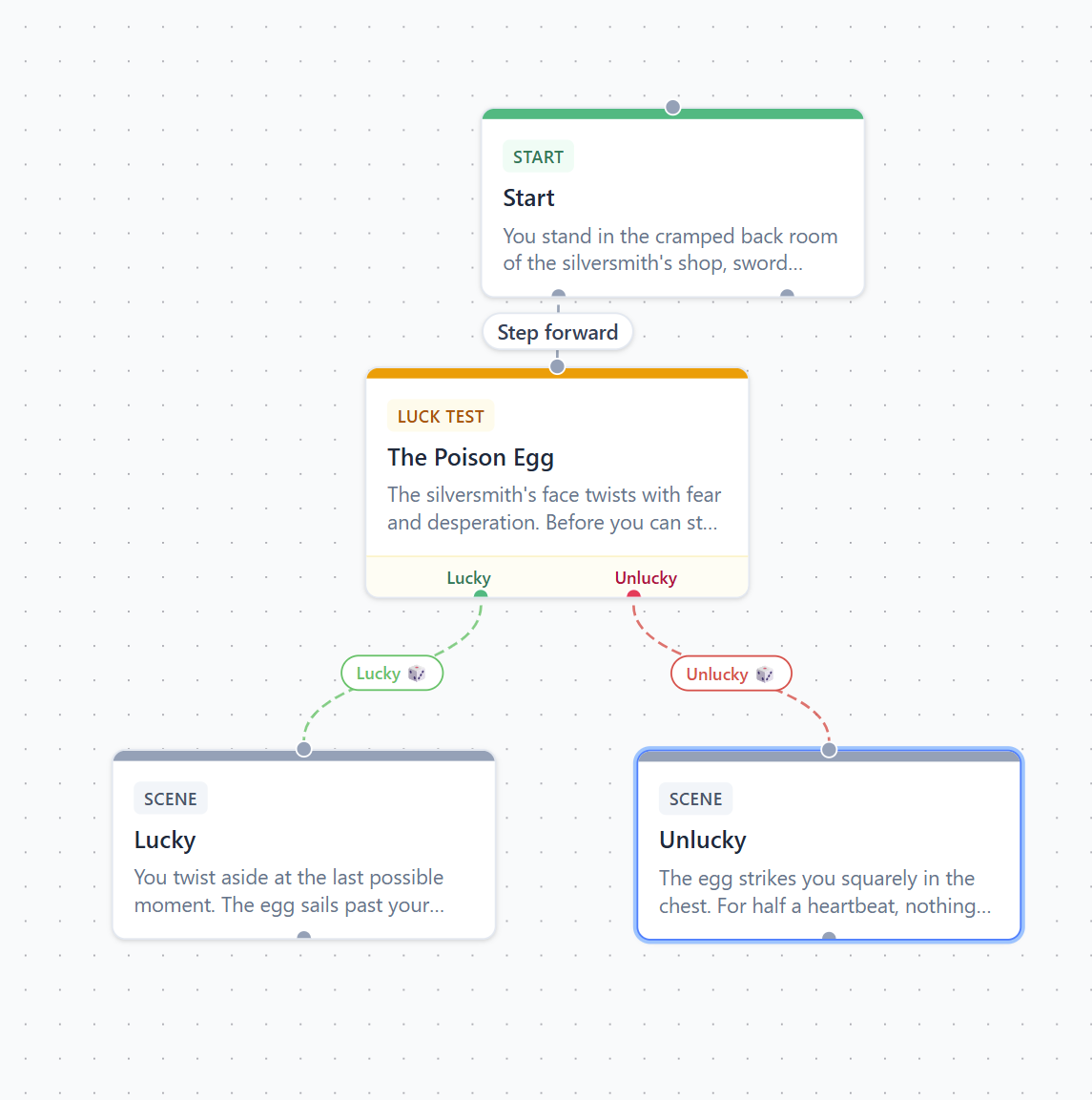
Task: Select the Start node card
Action: 672,203
